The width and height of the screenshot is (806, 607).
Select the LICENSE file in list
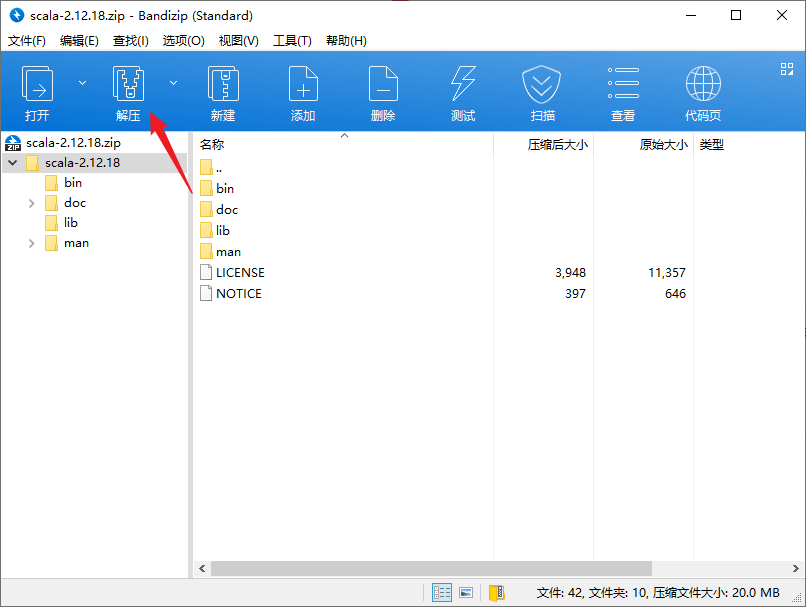pyautogui.click(x=240, y=272)
